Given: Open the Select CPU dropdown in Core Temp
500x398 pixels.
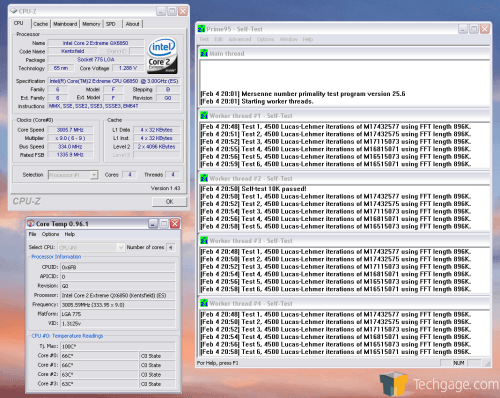Looking at the screenshot, I should click(91, 247).
